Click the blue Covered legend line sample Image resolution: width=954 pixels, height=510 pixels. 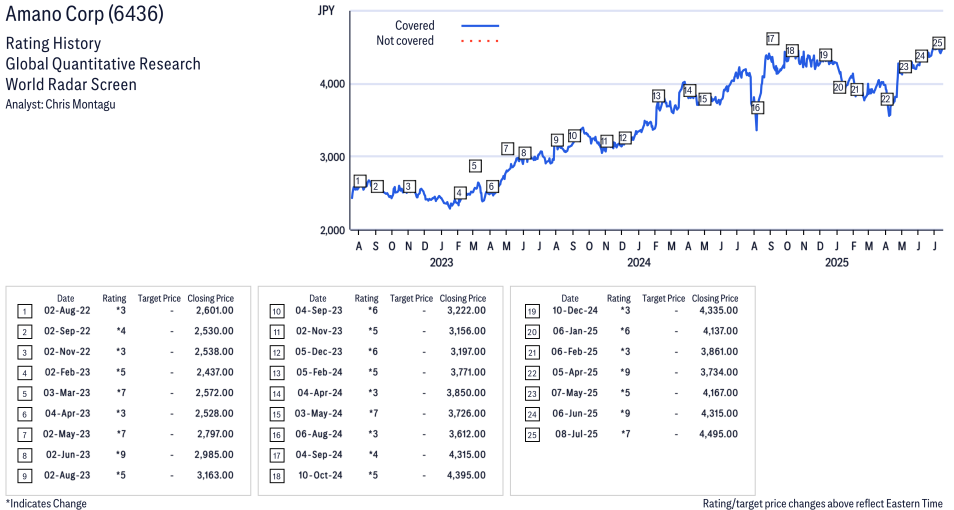coord(480,26)
